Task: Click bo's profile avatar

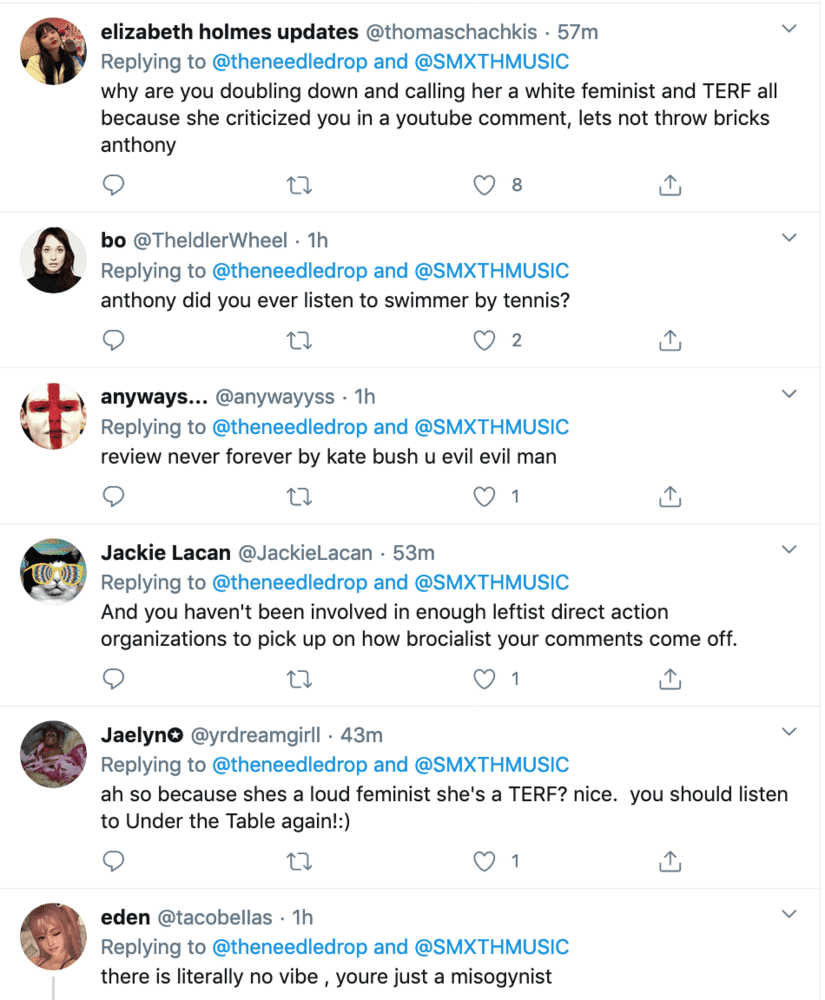Action: [54, 260]
